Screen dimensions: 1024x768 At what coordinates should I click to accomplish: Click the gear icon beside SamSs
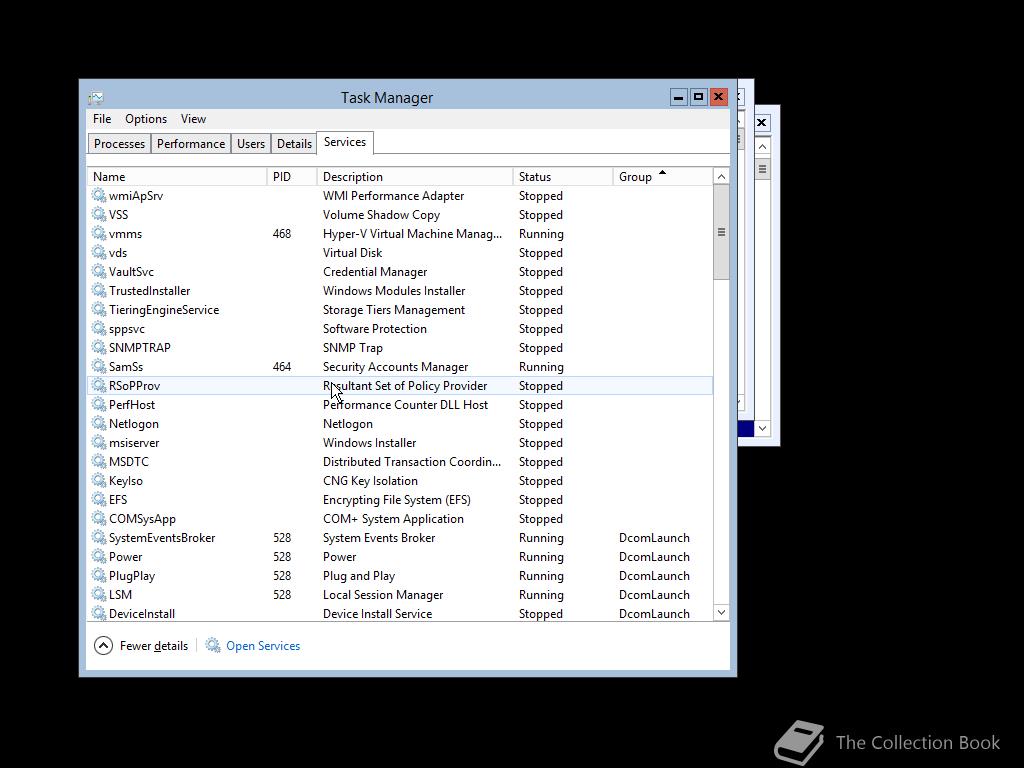[x=99, y=366]
